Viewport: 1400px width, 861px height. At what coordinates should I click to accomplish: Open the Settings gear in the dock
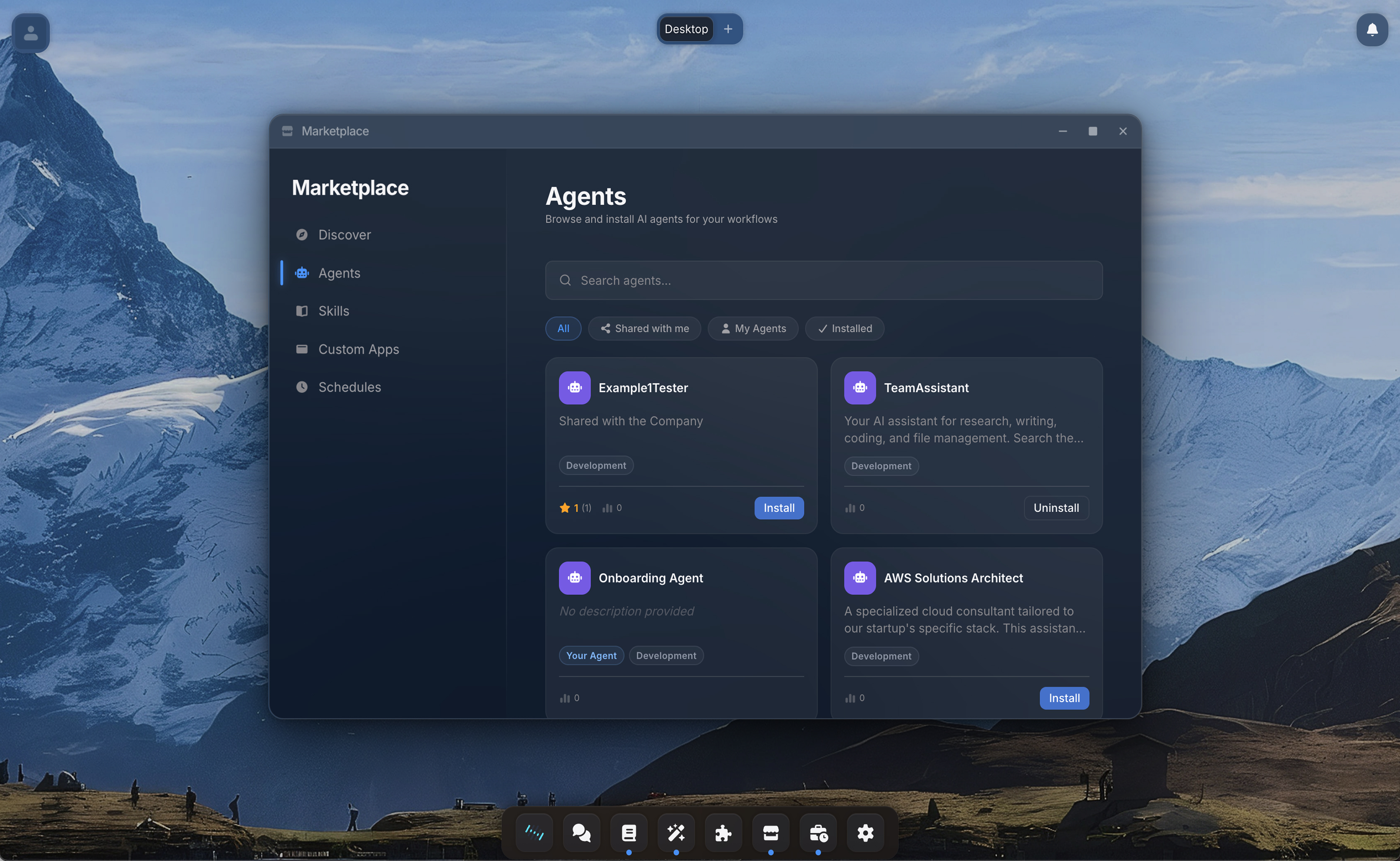pyautogui.click(x=865, y=833)
